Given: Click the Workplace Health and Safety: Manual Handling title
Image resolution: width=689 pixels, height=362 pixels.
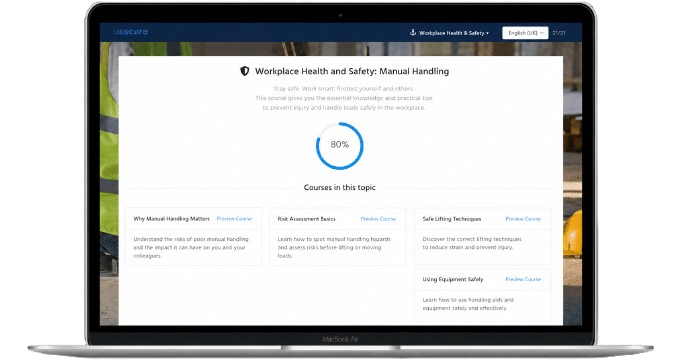Looking at the screenshot, I should (x=352, y=71).
